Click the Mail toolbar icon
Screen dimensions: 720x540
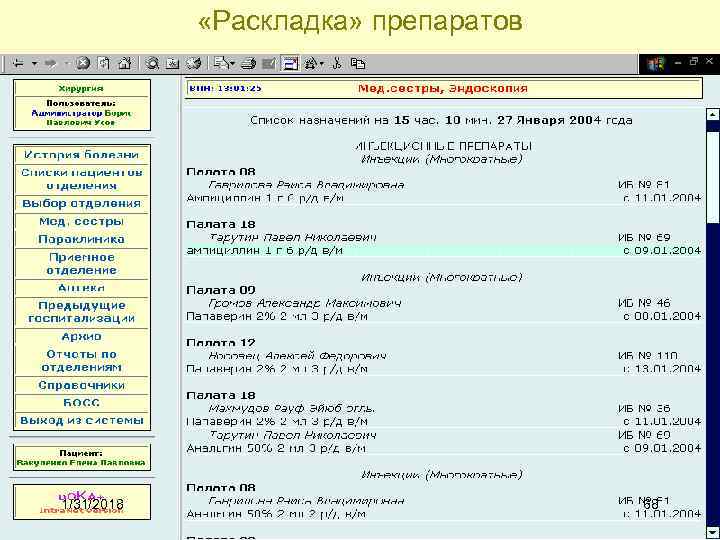221,63
